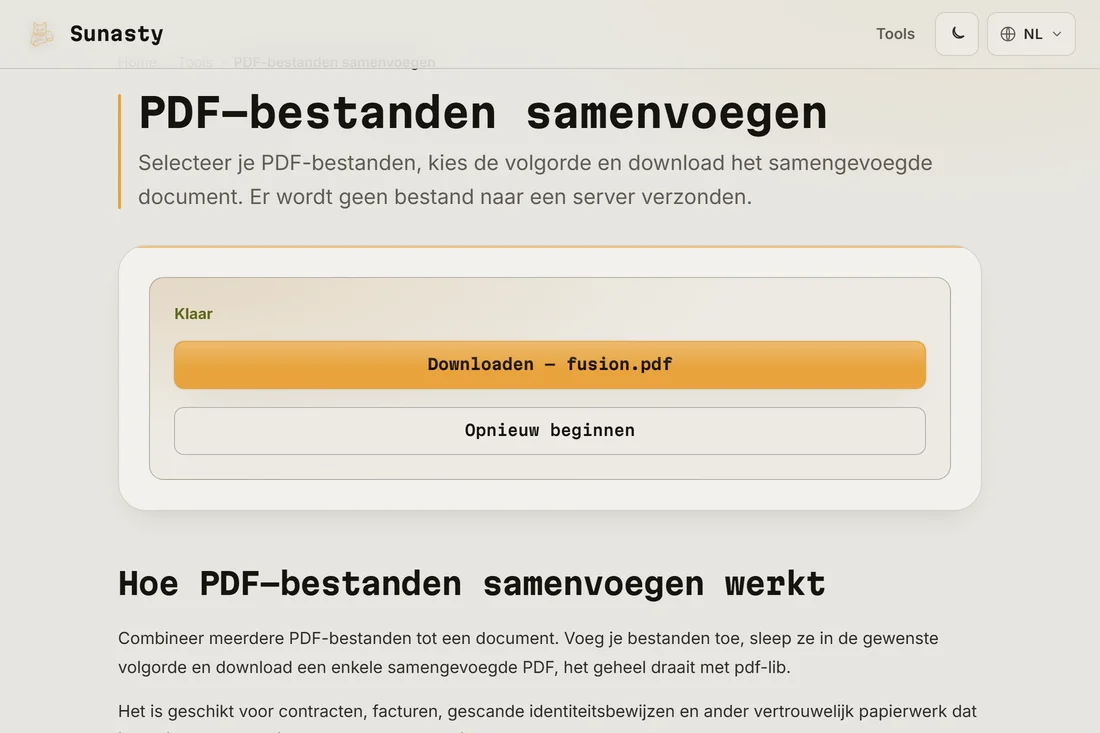
Task: Open the NL language dropdown
Action: point(1031,34)
